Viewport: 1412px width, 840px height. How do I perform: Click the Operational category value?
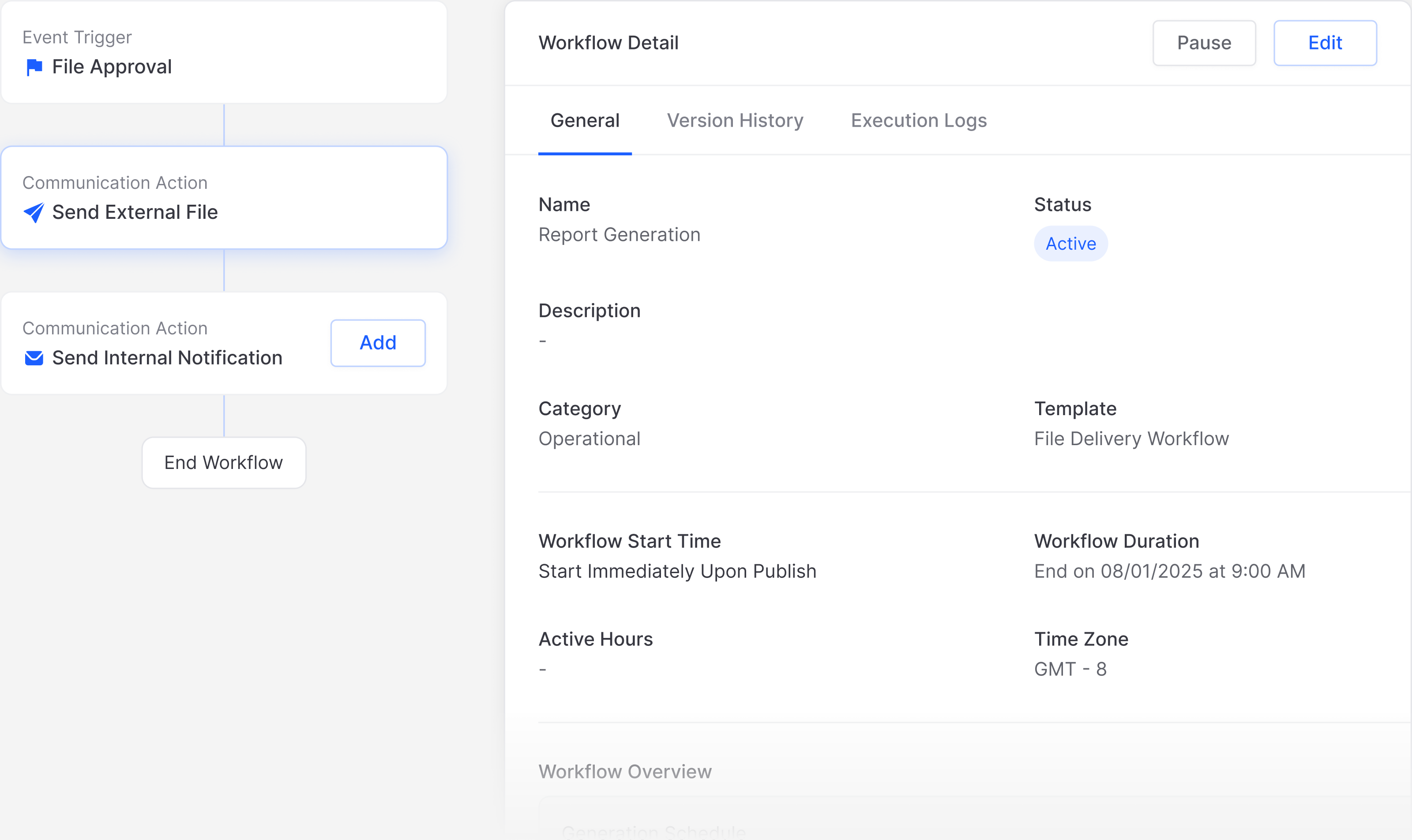(589, 439)
